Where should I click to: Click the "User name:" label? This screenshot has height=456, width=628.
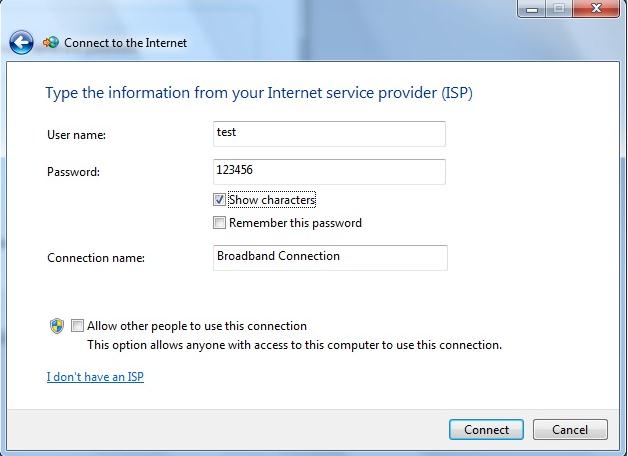pyautogui.click(x=76, y=134)
